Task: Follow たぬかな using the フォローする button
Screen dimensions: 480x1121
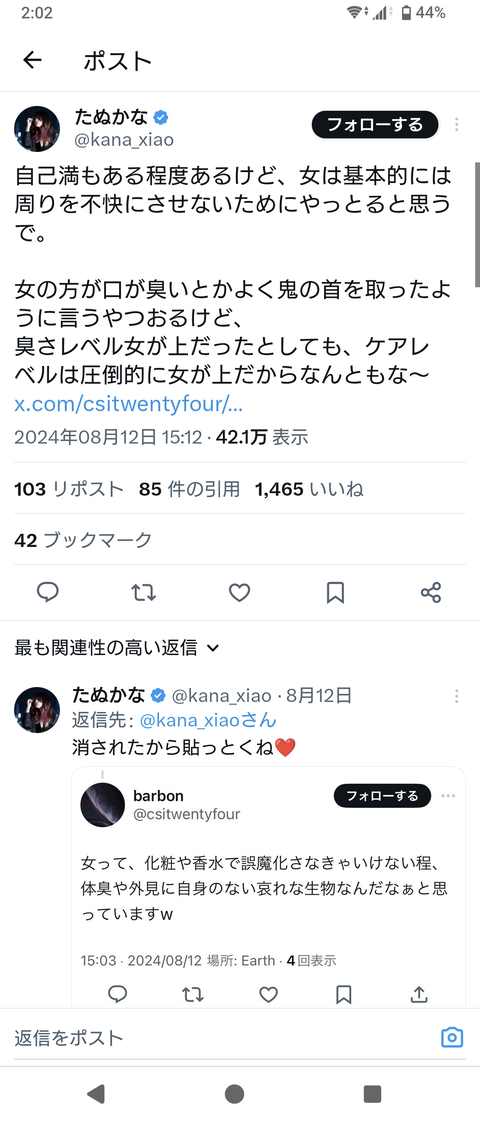Action: click(x=375, y=125)
